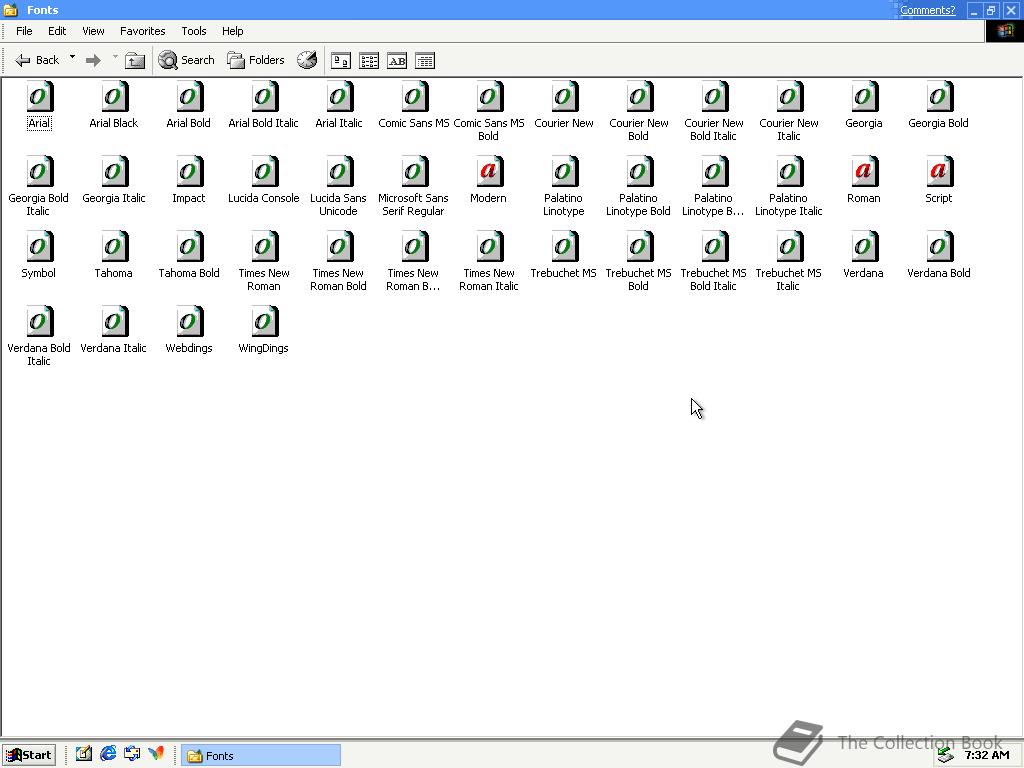Select the Impact font icon

pyautogui.click(x=189, y=172)
